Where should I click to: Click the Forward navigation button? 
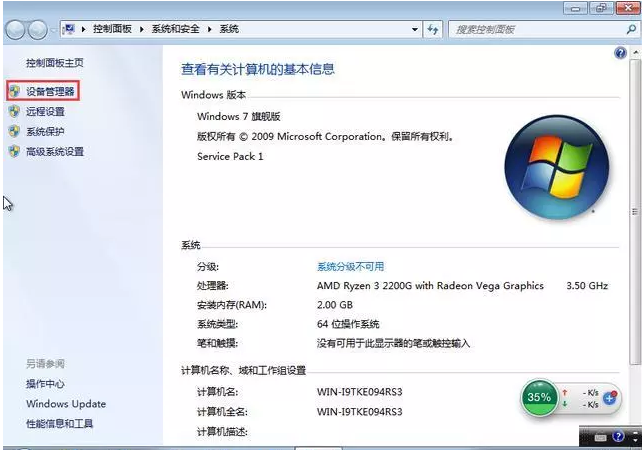coord(37,29)
